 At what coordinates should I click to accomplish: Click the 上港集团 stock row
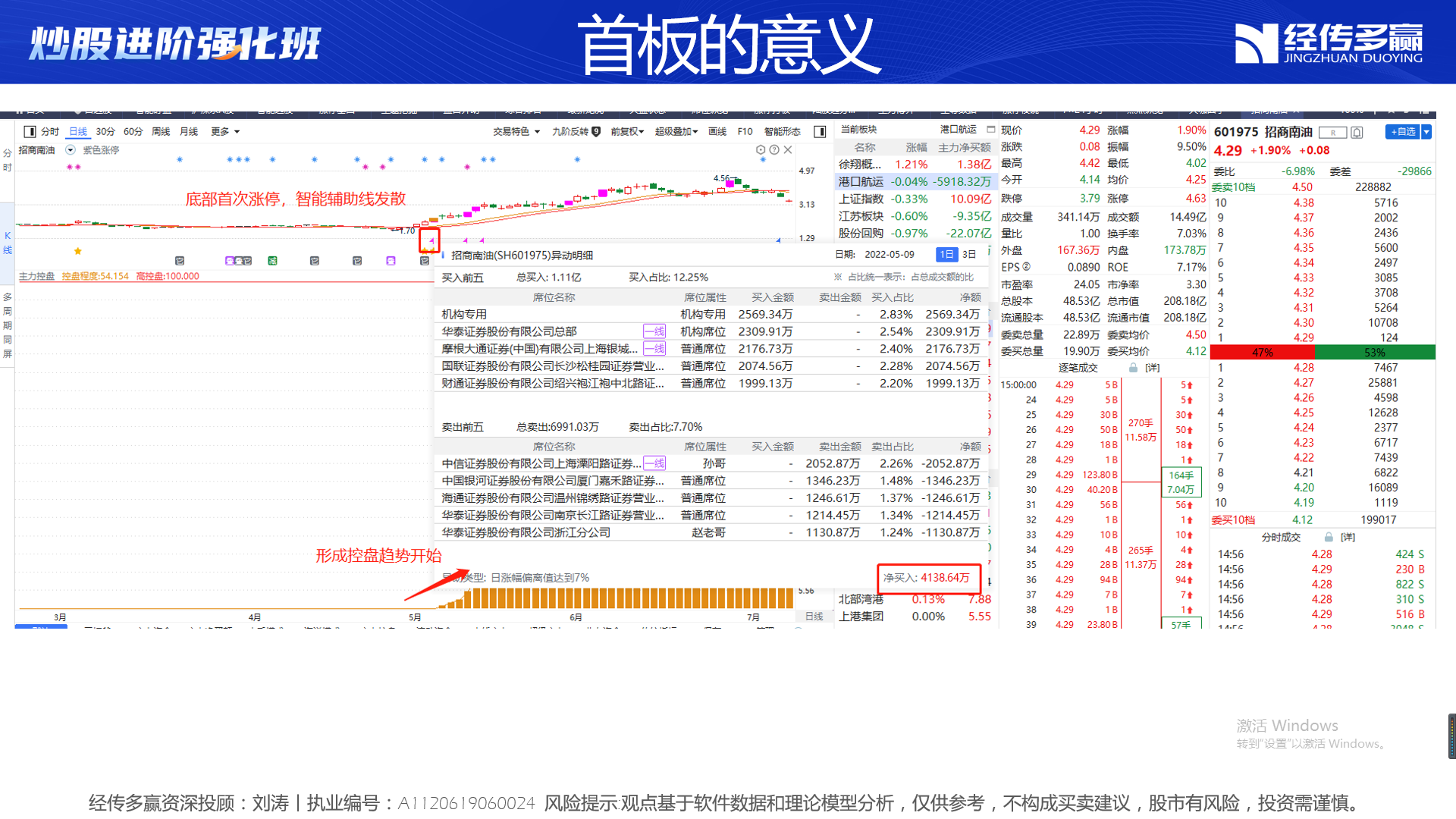click(x=915, y=617)
